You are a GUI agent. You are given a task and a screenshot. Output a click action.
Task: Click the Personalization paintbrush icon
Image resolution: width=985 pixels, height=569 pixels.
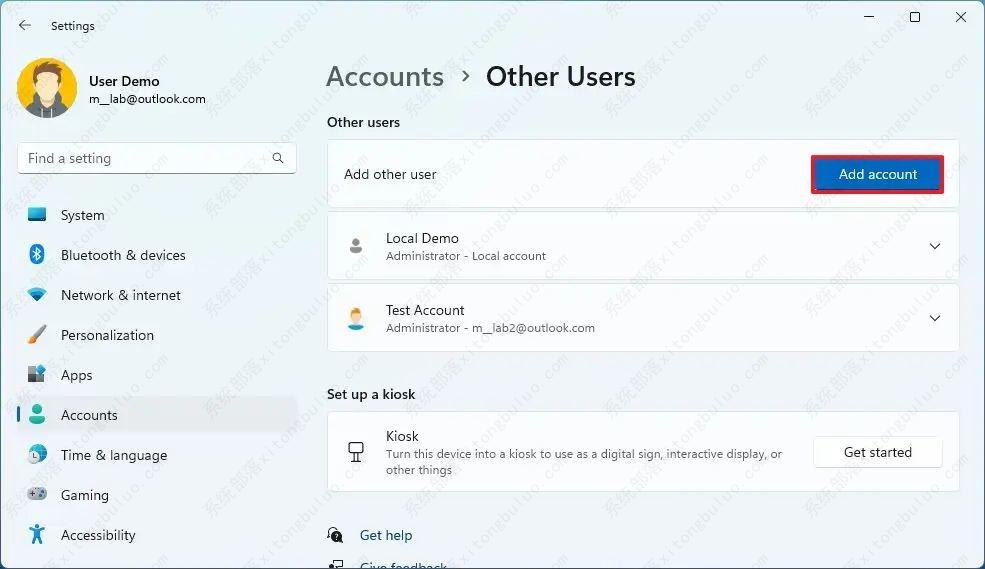click(x=37, y=335)
